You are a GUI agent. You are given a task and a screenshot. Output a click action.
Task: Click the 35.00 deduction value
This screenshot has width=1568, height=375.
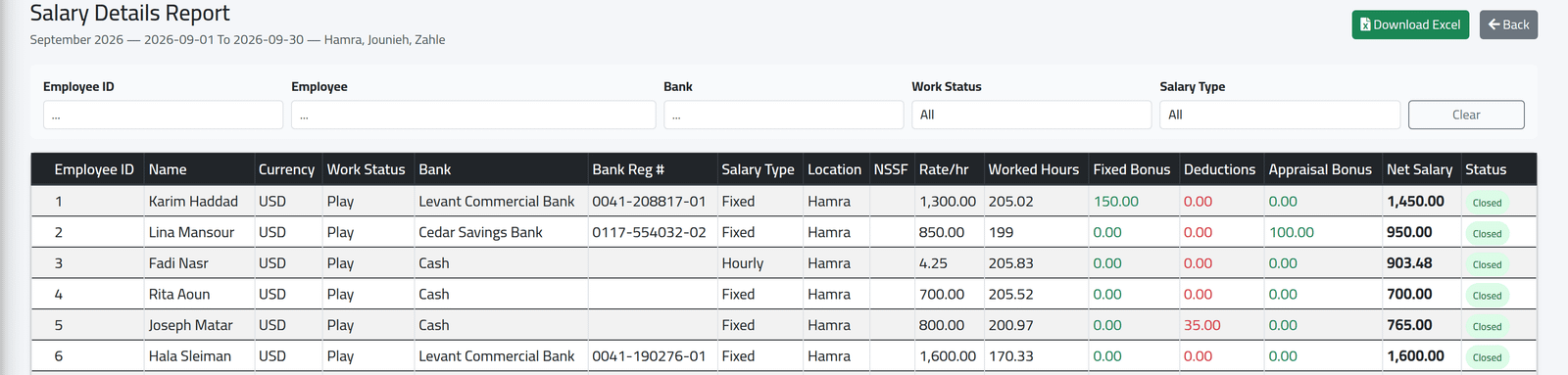point(1201,325)
